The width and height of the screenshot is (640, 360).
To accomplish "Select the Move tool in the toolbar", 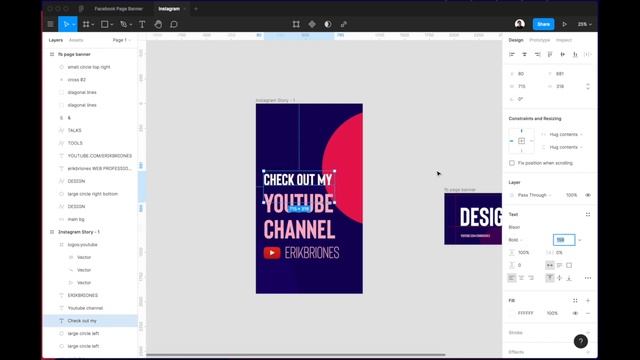I will click(x=66, y=24).
